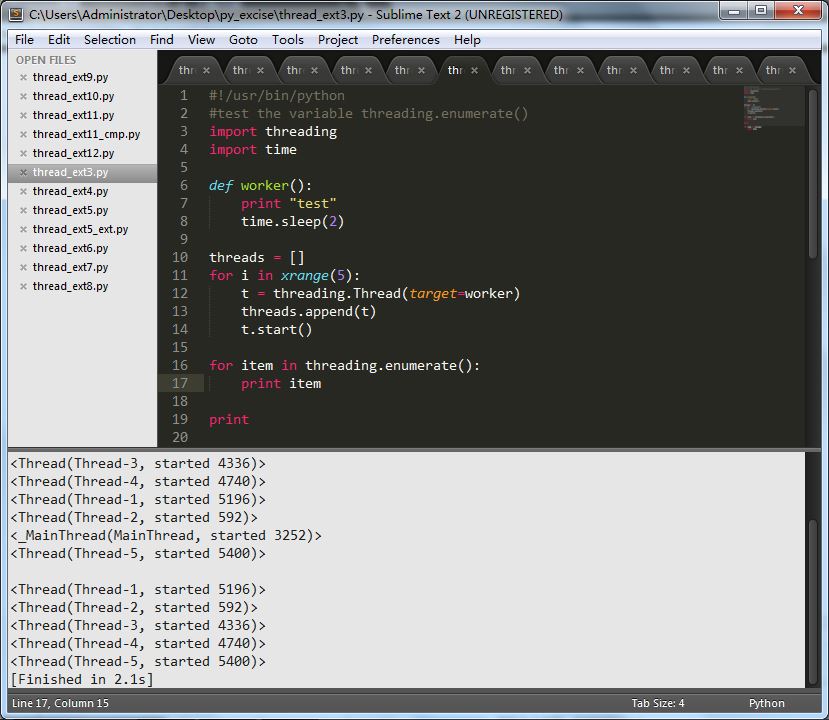
Task: Open thread_ext12.py from the sidebar
Action: (x=73, y=154)
